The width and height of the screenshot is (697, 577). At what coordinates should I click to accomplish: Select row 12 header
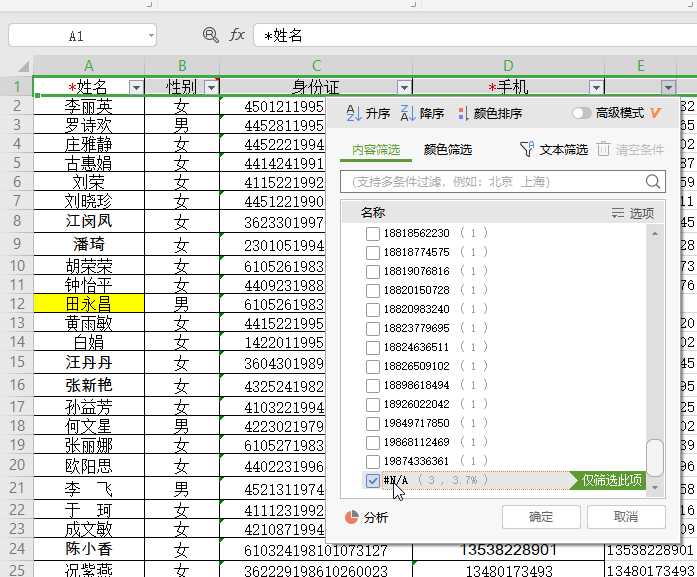[x=17, y=304]
